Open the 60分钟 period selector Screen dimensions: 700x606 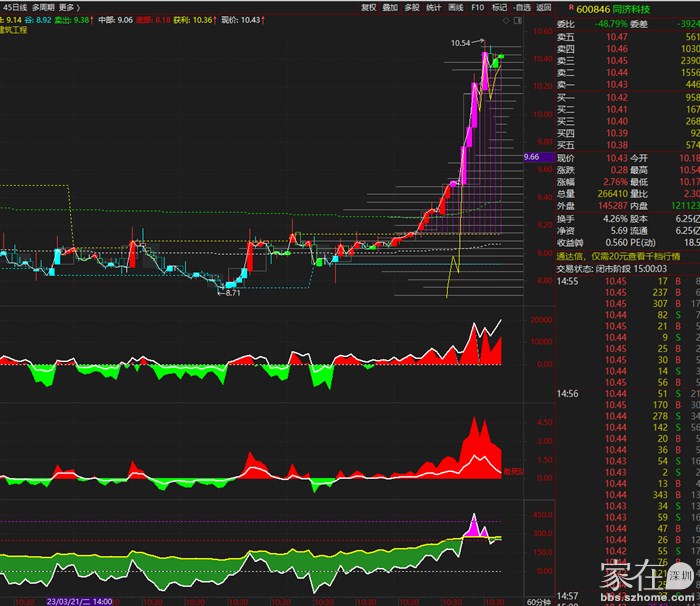tap(539, 601)
